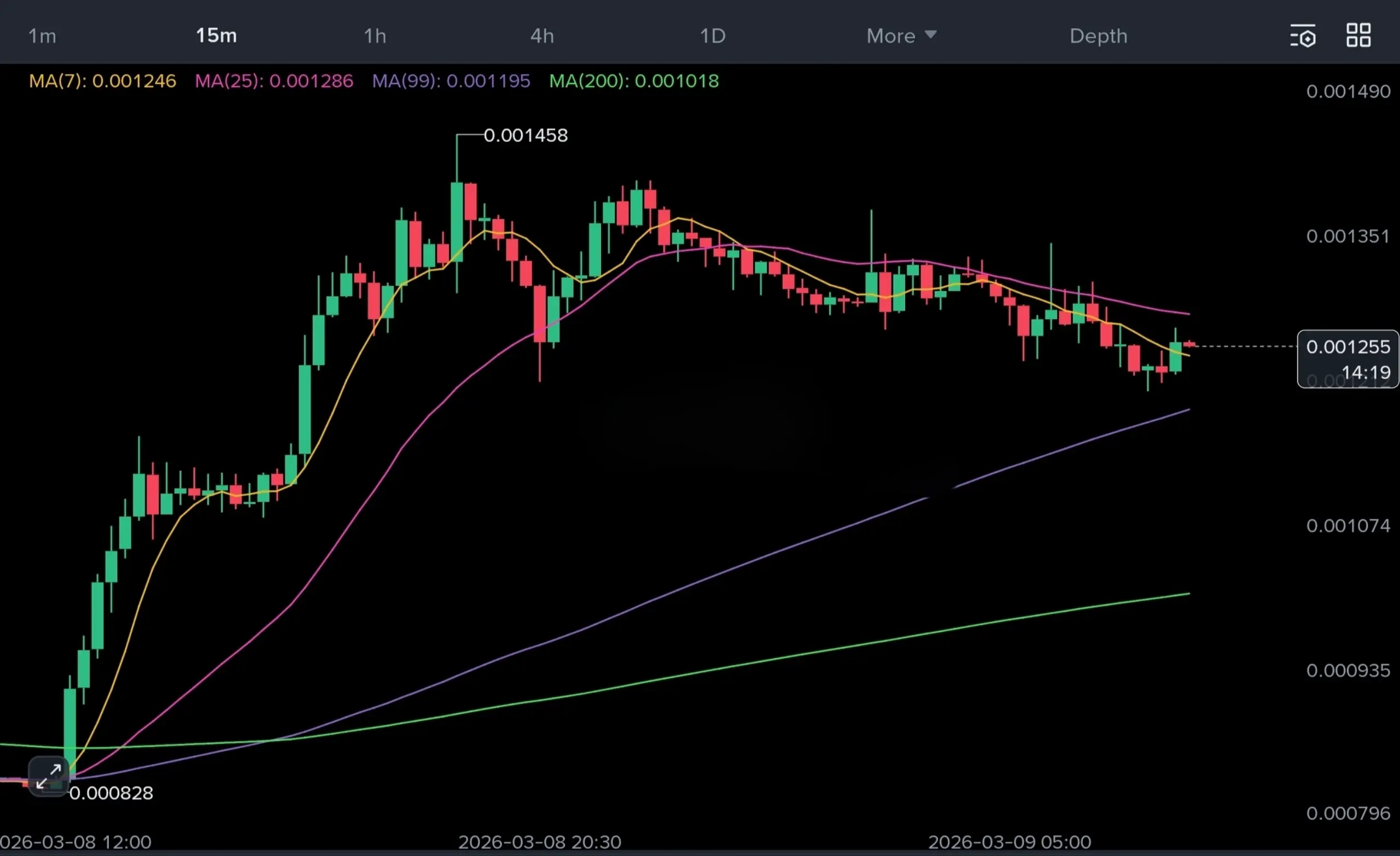Select the 4h timeframe

click(x=542, y=36)
